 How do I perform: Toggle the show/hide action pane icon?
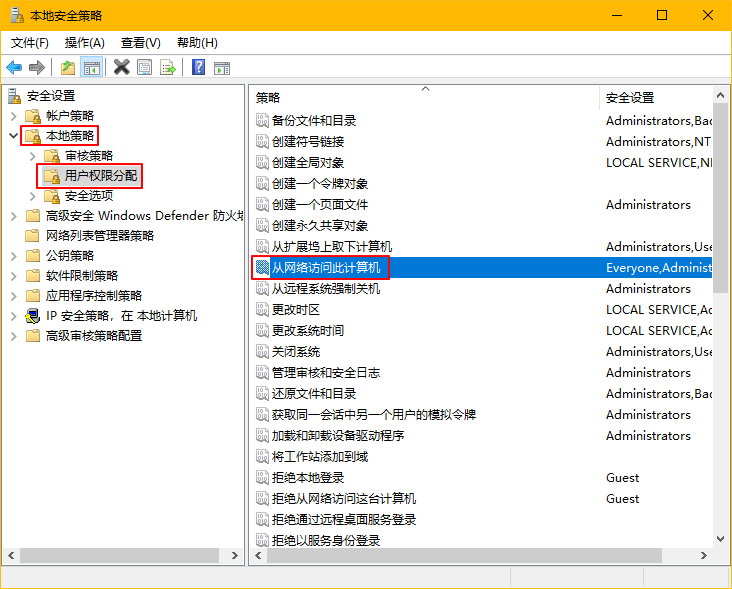point(222,68)
